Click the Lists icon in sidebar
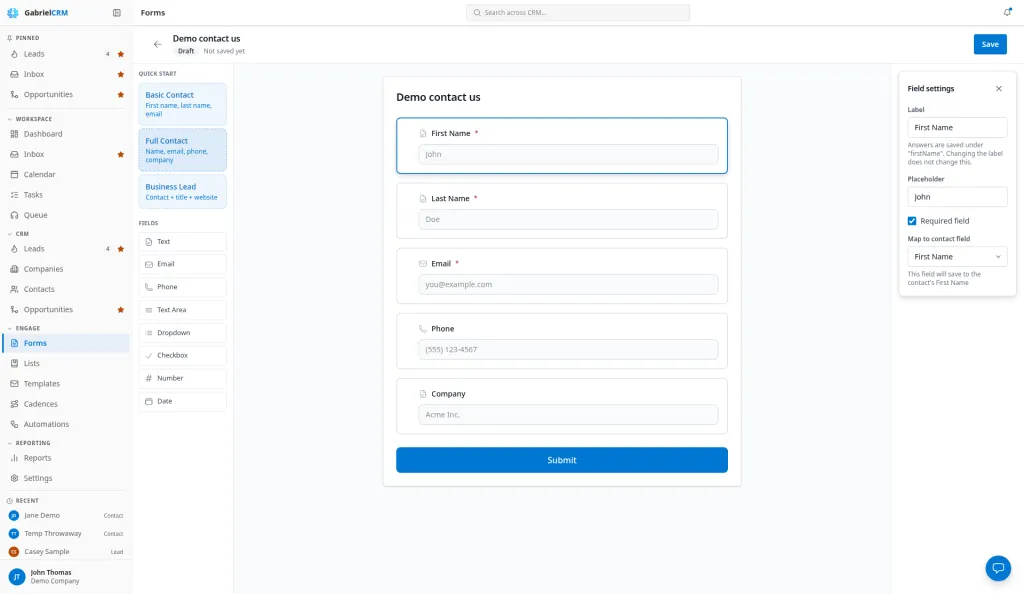 (14, 364)
